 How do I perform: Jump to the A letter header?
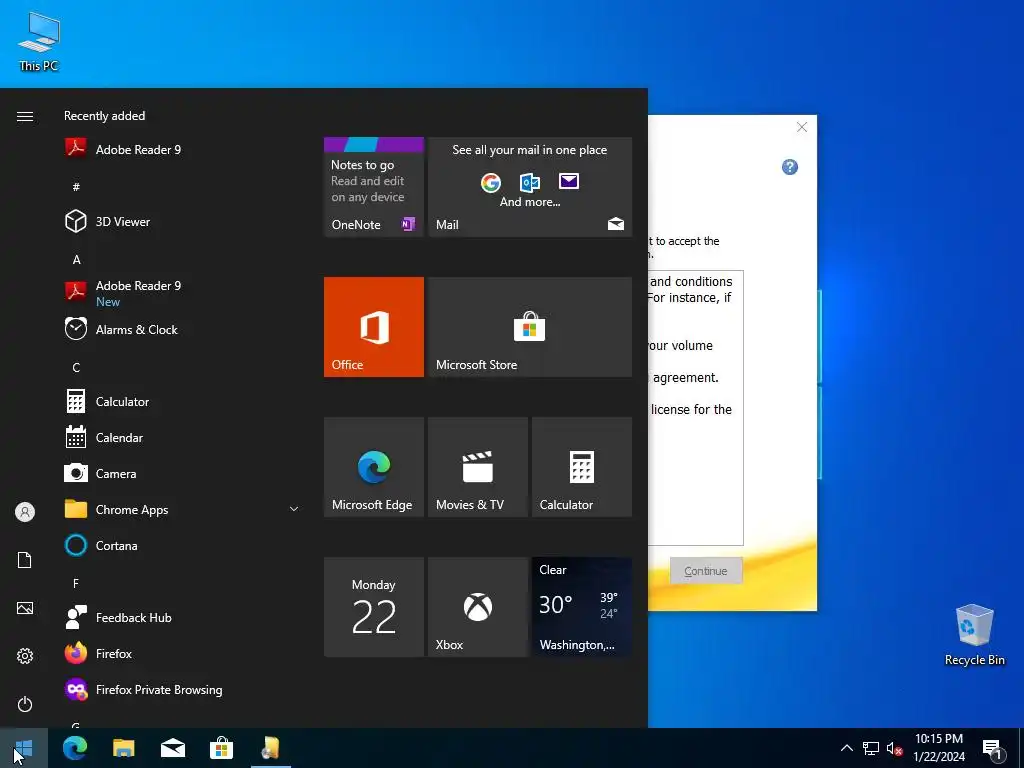pos(76,259)
